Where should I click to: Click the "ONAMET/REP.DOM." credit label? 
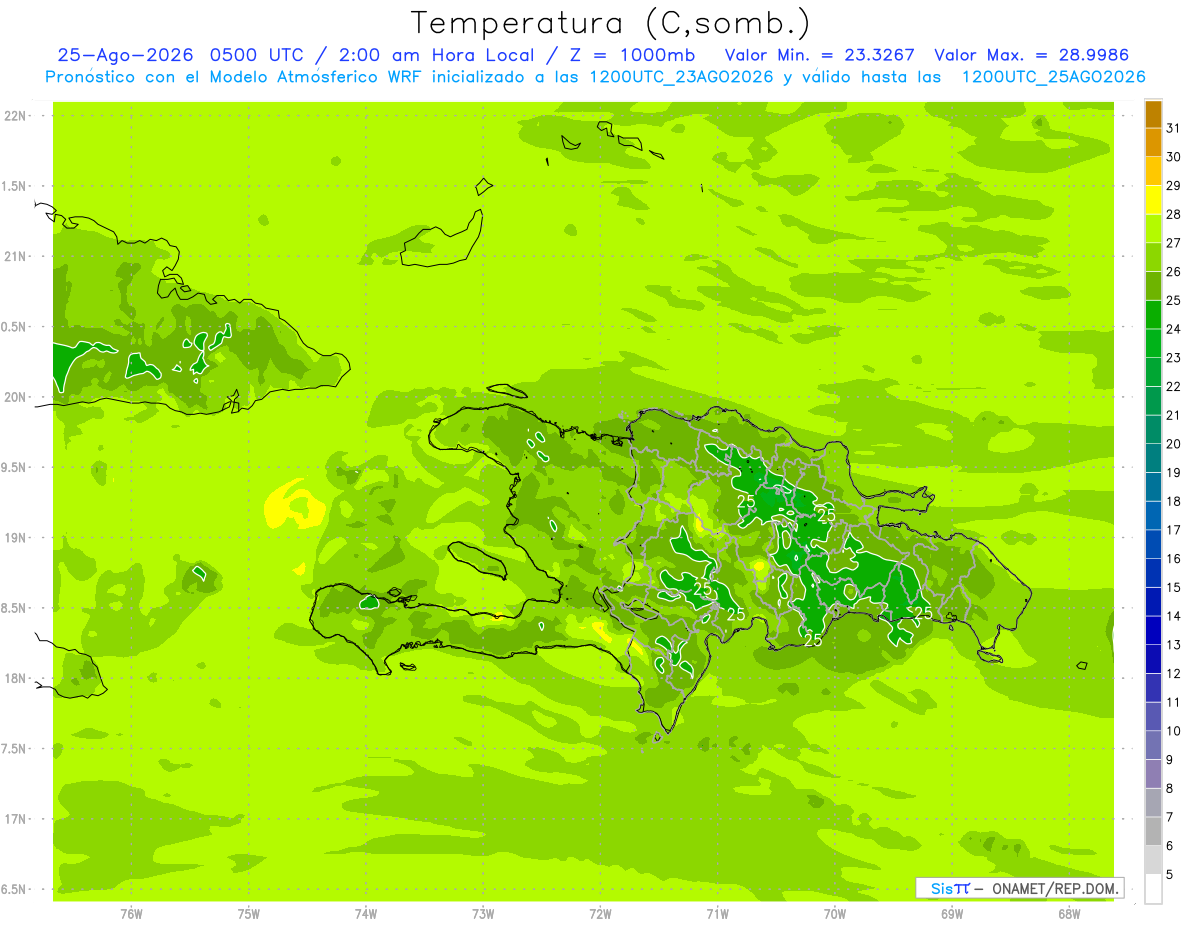(1054, 888)
